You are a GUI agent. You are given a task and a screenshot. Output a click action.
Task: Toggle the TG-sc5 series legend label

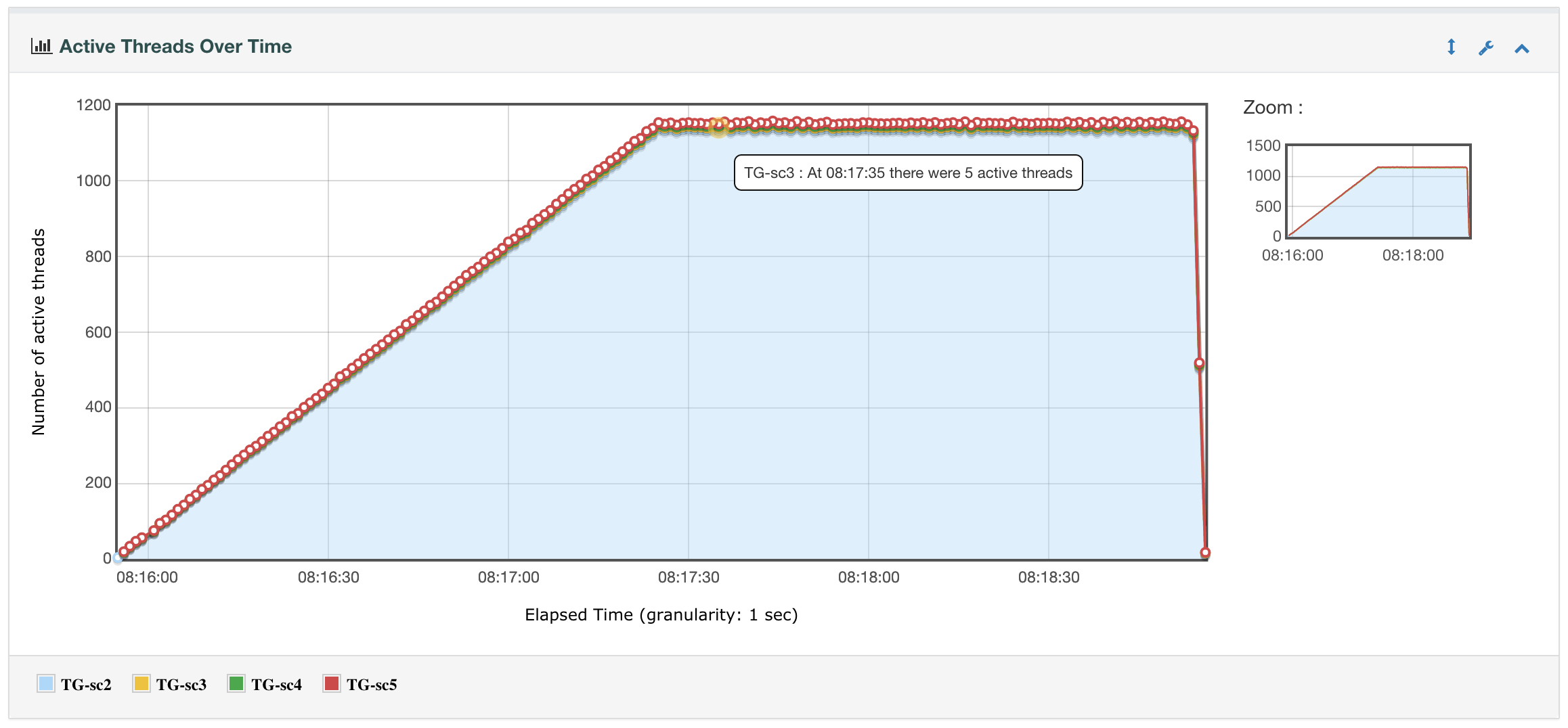click(372, 685)
